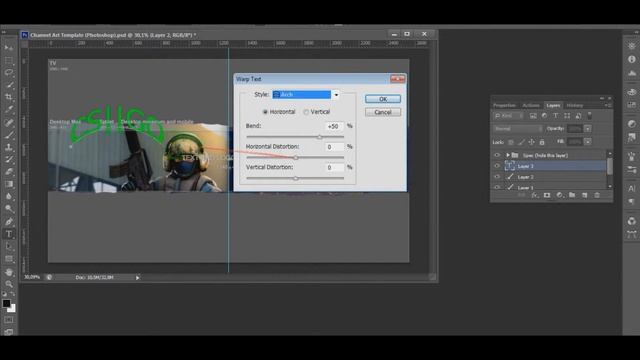The width and height of the screenshot is (640, 360).
Task: Select the Horizontal radio button
Action: pos(265,112)
